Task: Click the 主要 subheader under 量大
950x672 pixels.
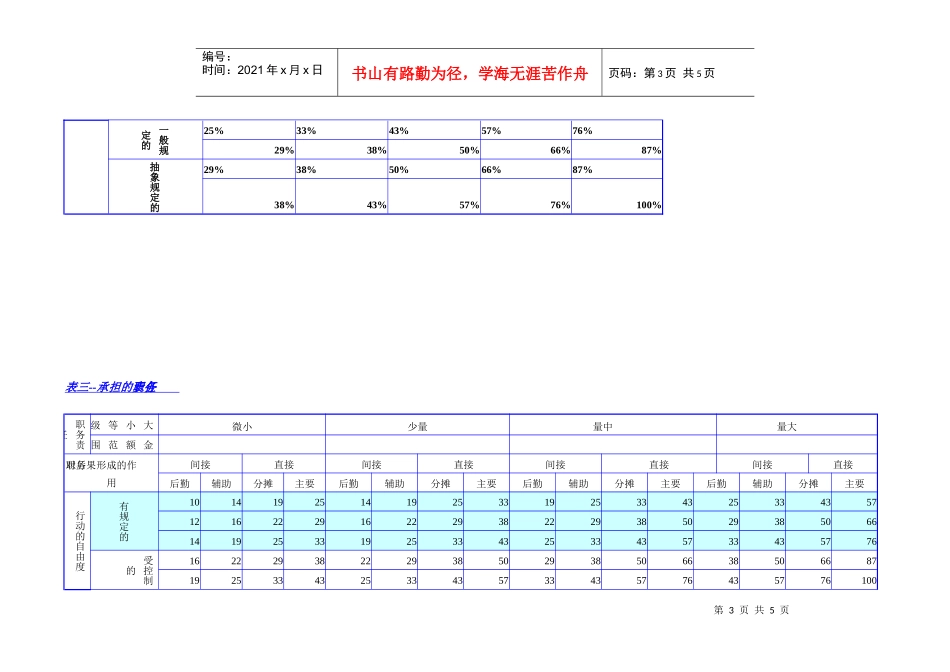Action: pyautogui.click(x=854, y=484)
